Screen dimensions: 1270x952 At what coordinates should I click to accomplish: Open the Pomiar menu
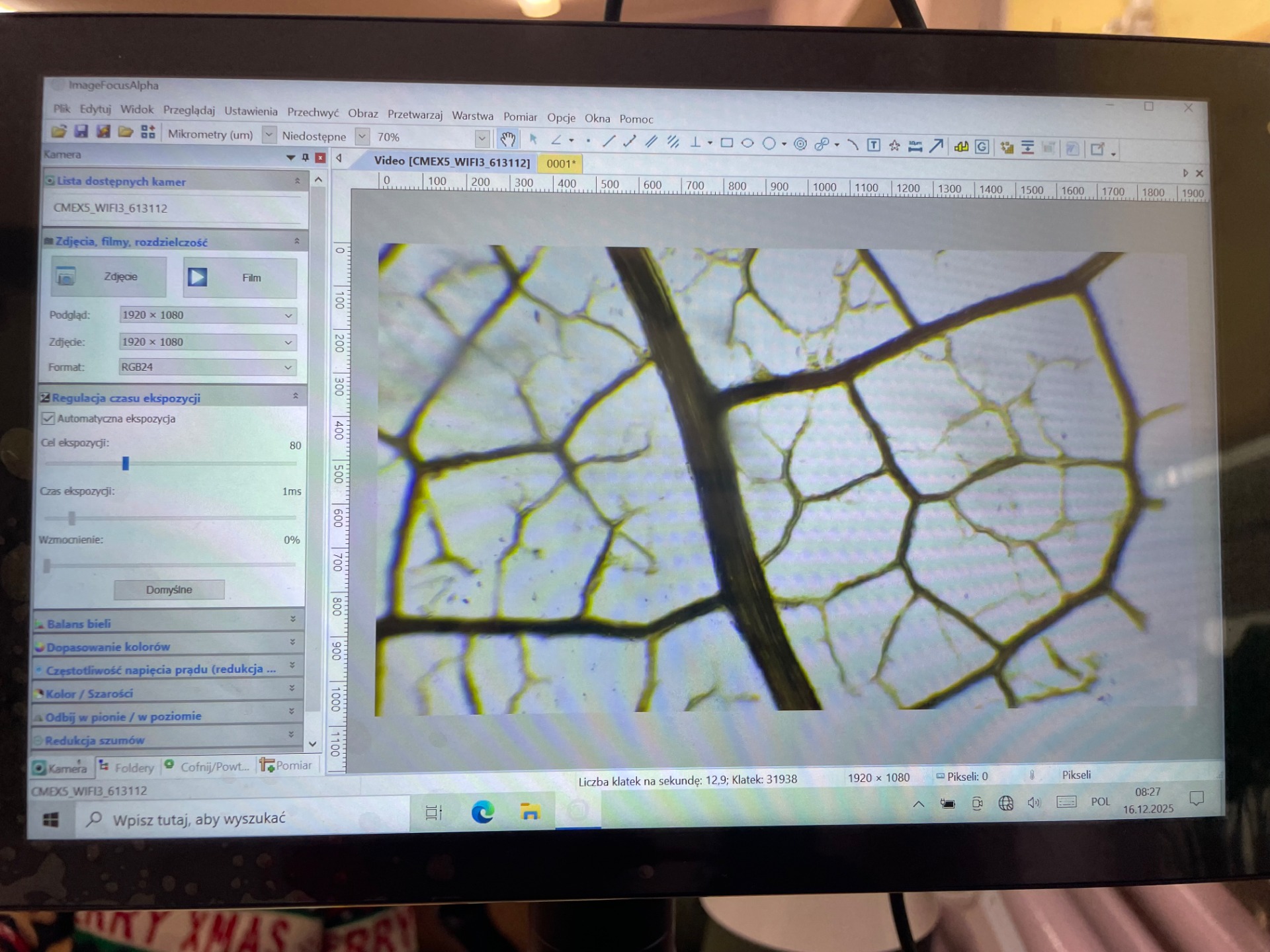point(520,117)
